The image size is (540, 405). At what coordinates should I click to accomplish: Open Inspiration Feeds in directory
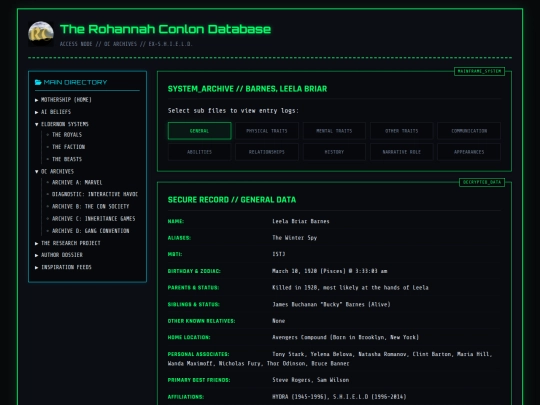point(66,267)
